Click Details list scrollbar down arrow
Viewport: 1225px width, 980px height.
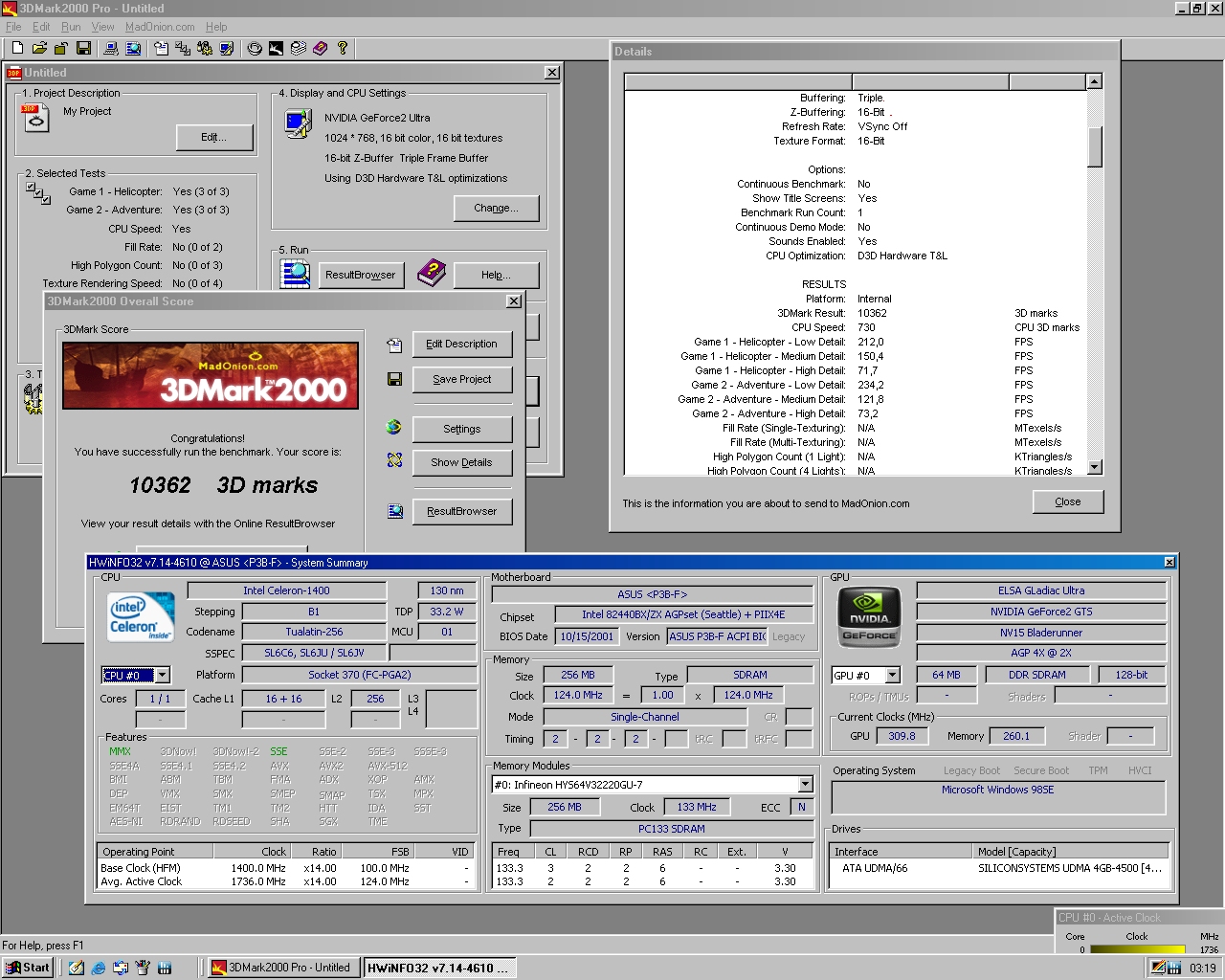(1095, 467)
